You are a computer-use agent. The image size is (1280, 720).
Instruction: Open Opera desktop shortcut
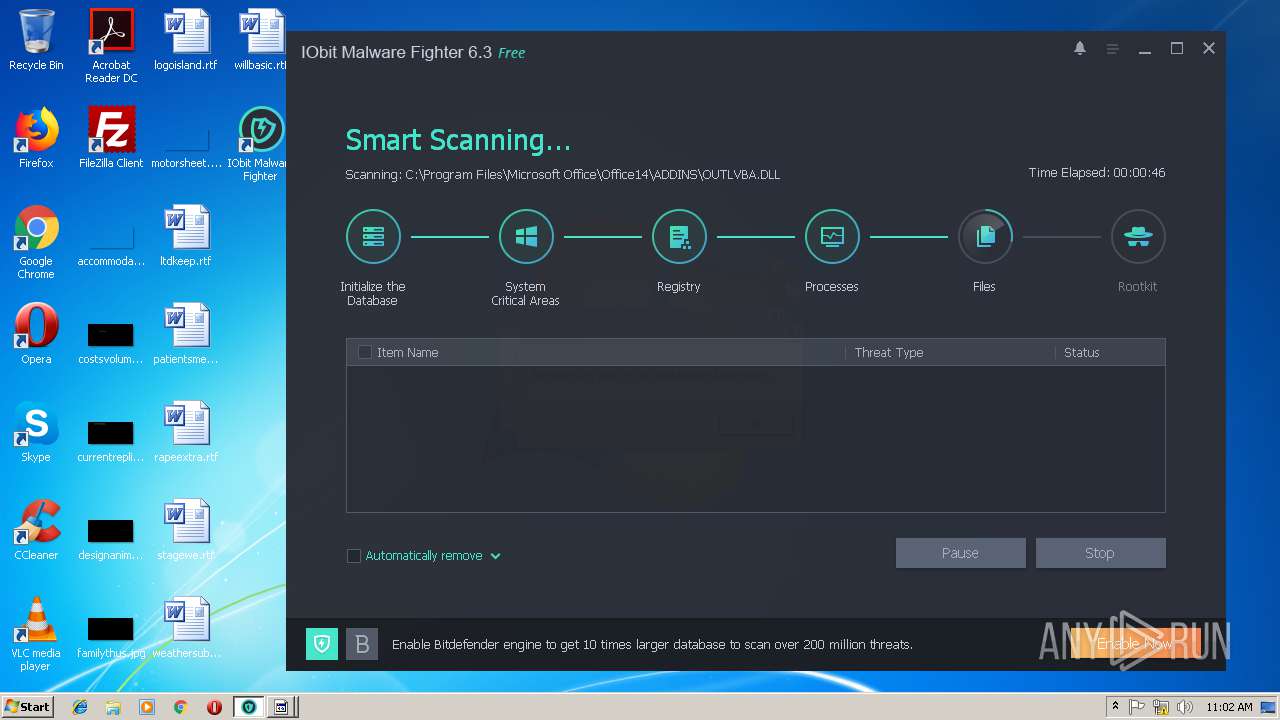(36, 334)
